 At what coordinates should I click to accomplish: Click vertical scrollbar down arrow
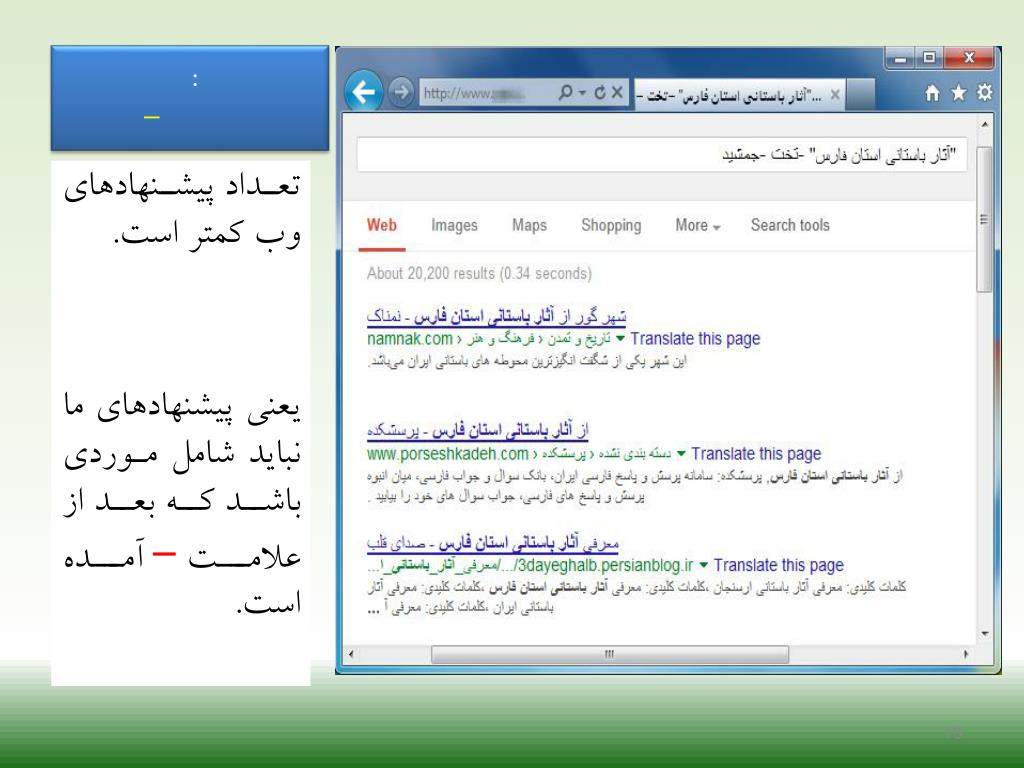pyautogui.click(x=985, y=633)
